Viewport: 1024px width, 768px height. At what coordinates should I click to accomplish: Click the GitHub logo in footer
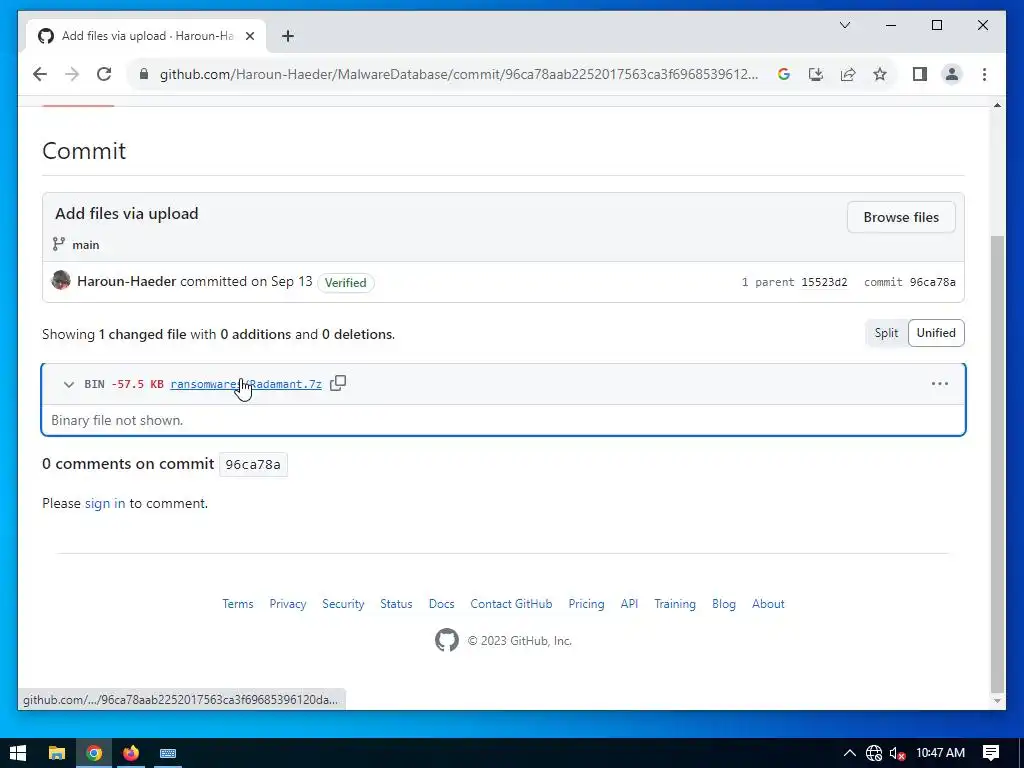pyautogui.click(x=447, y=640)
